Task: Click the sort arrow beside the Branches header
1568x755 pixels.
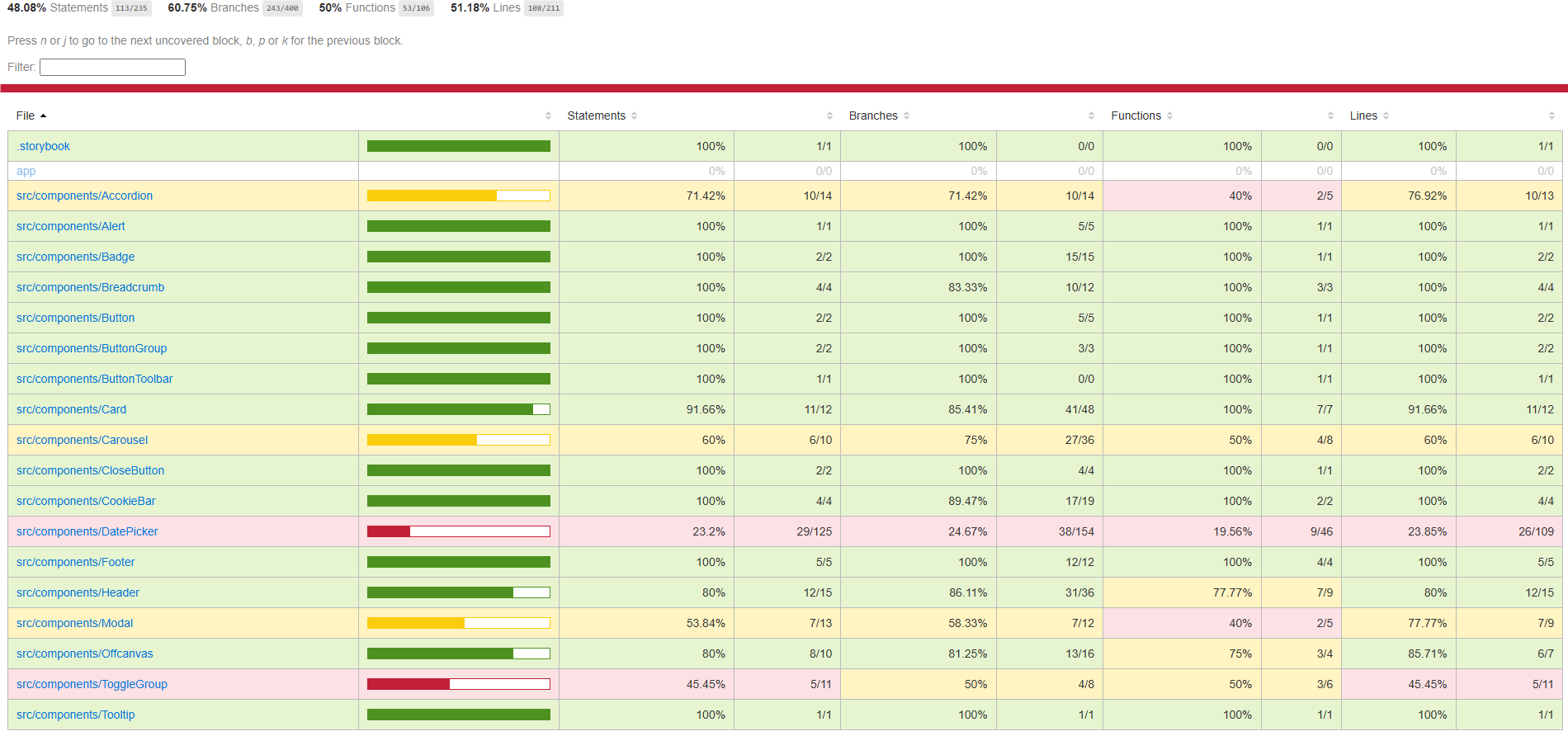Action: point(906,116)
